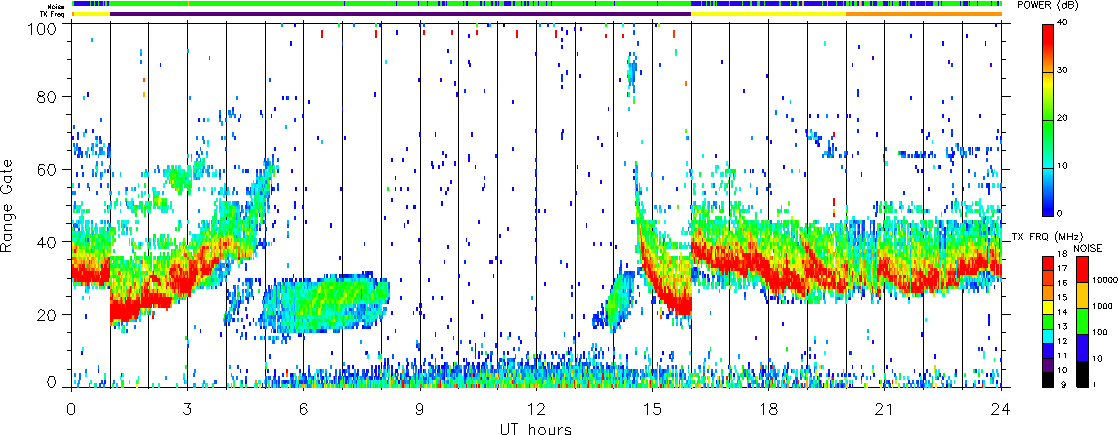
Task: Click the purple swatch in the TX FRQ legend
Action: [x=1047, y=365]
